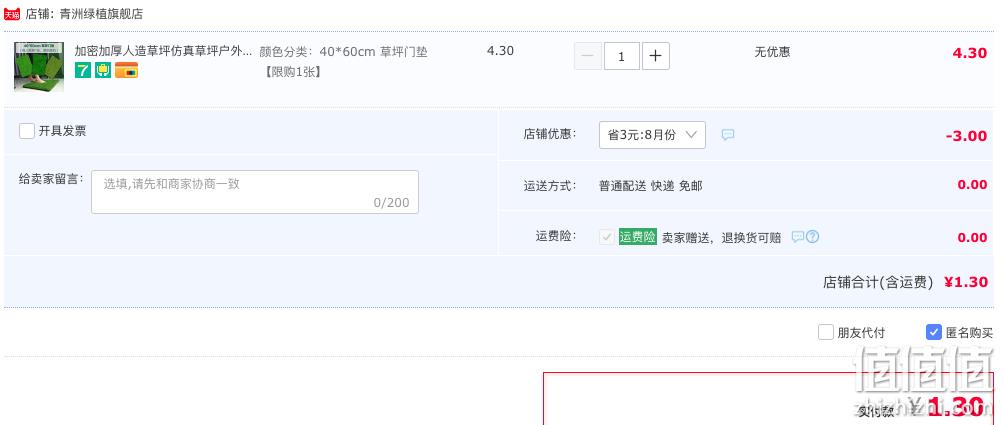Image resolution: width=1003 pixels, height=425 pixels.
Task: Check the 朋友代付 checkbox
Action: pyautogui.click(x=826, y=332)
